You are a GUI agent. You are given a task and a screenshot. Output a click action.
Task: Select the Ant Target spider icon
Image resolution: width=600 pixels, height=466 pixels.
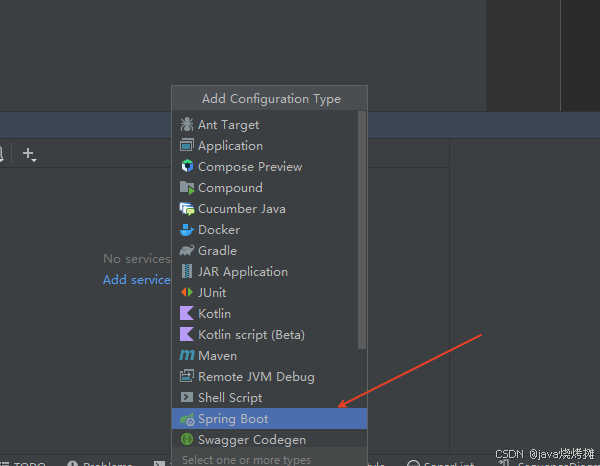point(187,124)
